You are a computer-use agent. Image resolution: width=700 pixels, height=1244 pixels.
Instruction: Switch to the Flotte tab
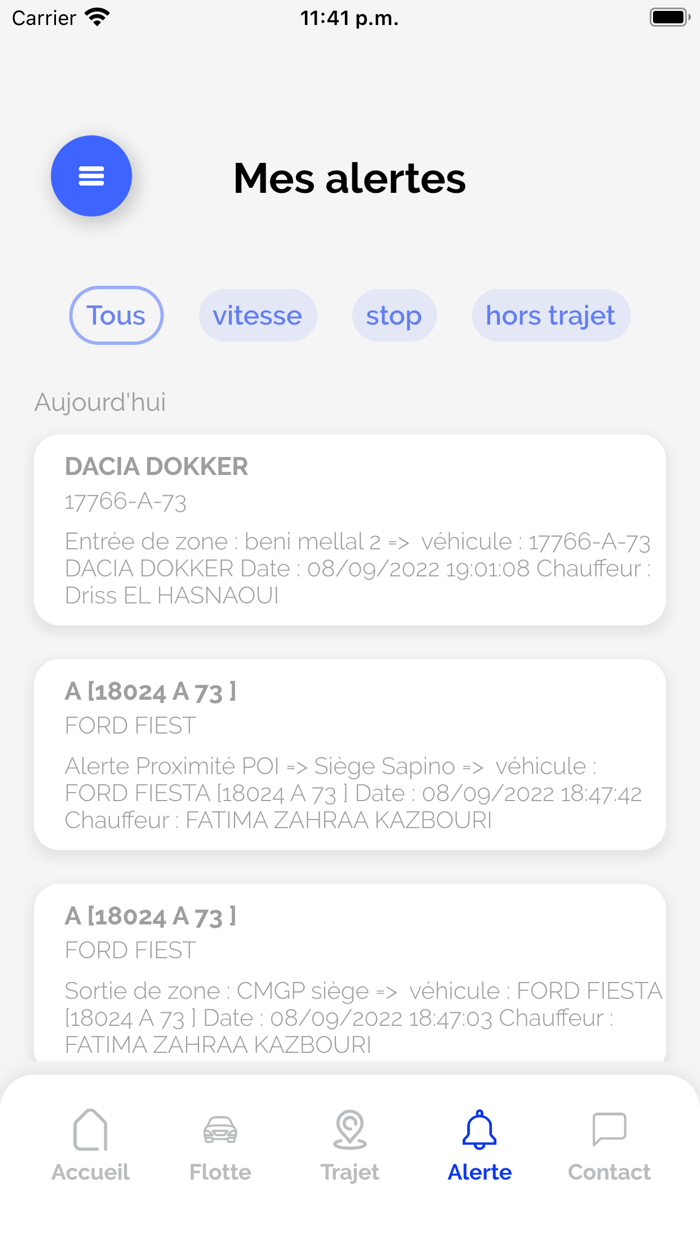[220, 1145]
